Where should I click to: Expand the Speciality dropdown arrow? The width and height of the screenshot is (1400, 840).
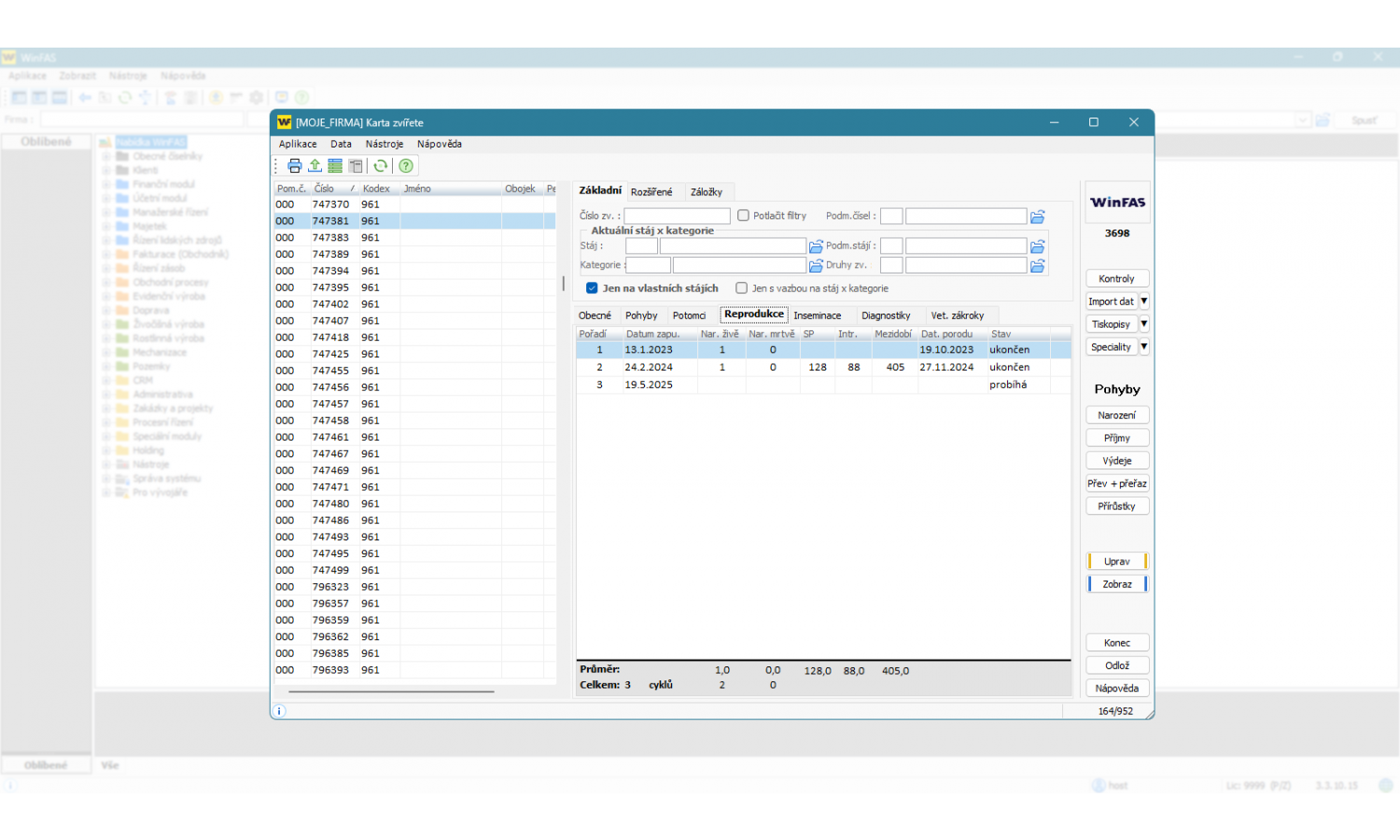(x=1143, y=347)
